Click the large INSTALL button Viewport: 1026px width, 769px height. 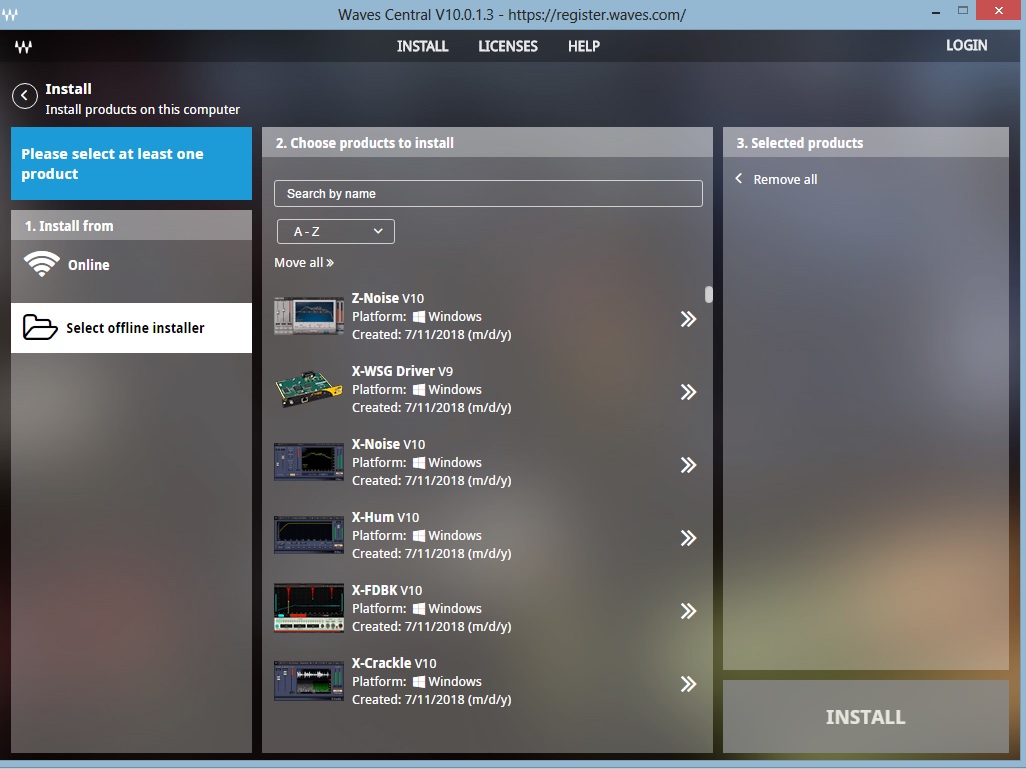click(x=866, y=717)
